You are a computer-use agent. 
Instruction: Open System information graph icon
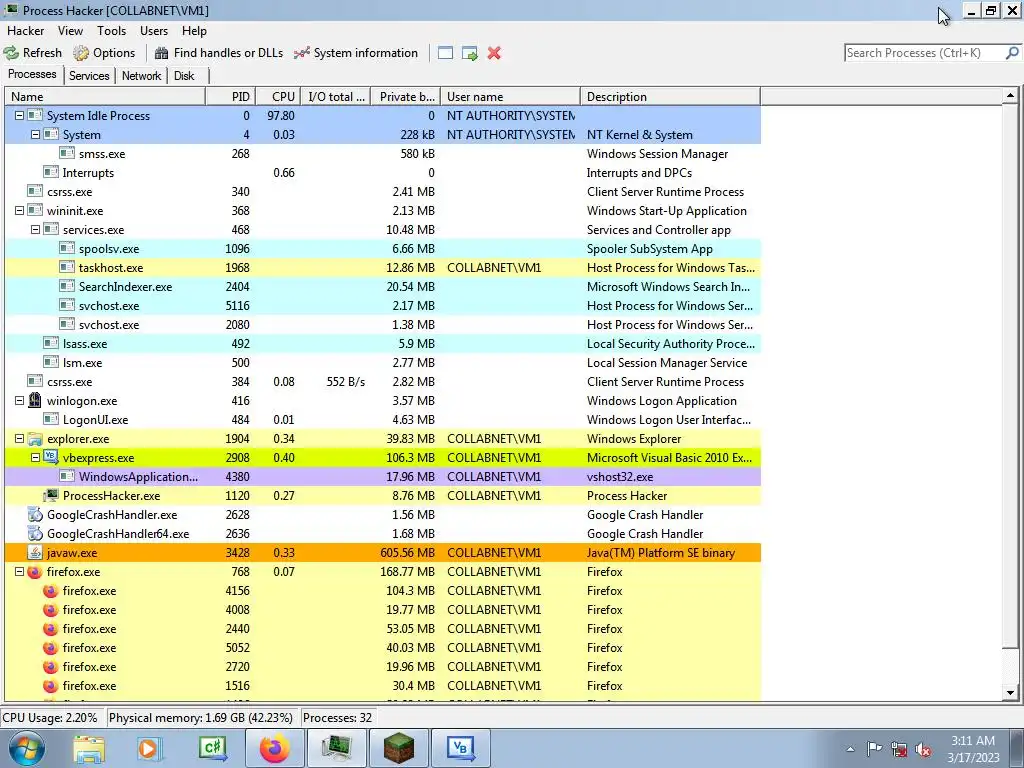point(301,53)
